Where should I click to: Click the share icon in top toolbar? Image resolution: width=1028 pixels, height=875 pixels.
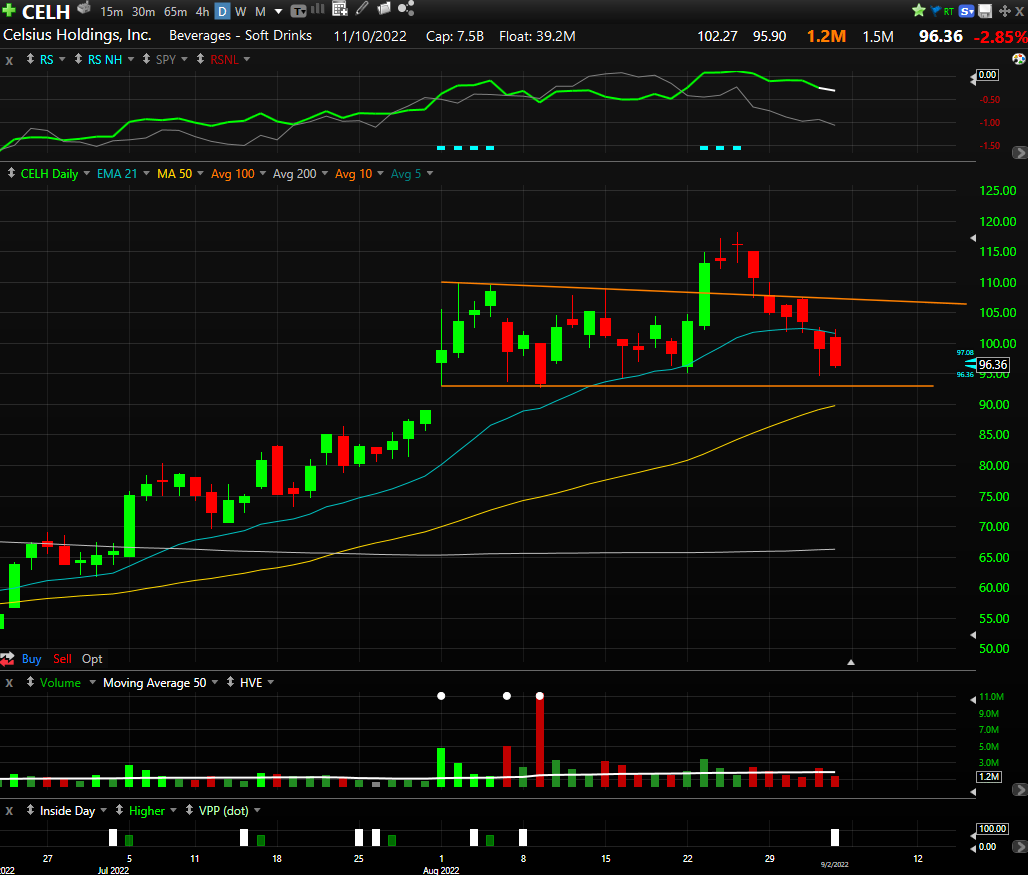[406, 9]
